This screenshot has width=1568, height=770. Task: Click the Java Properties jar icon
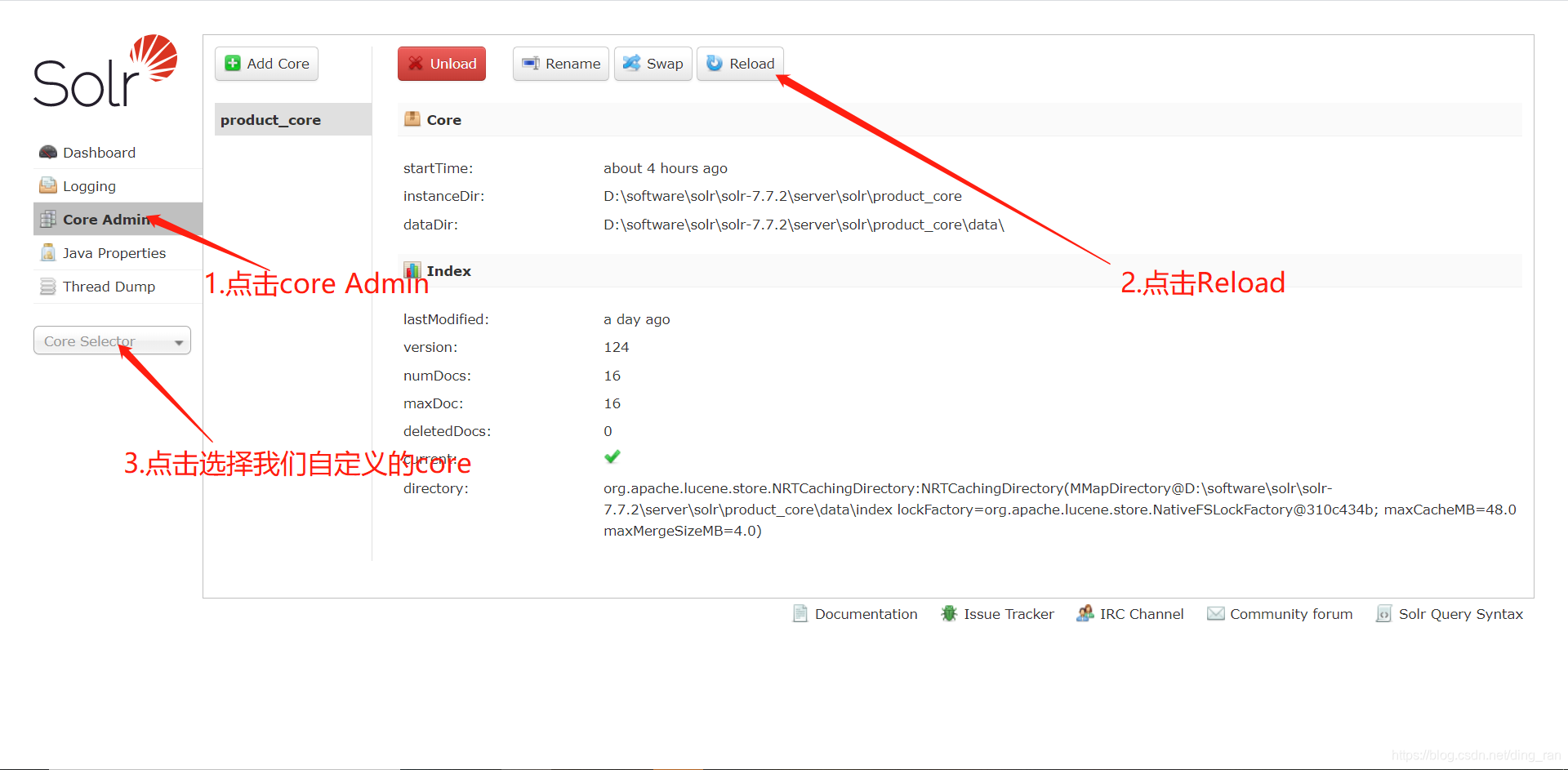48,253
